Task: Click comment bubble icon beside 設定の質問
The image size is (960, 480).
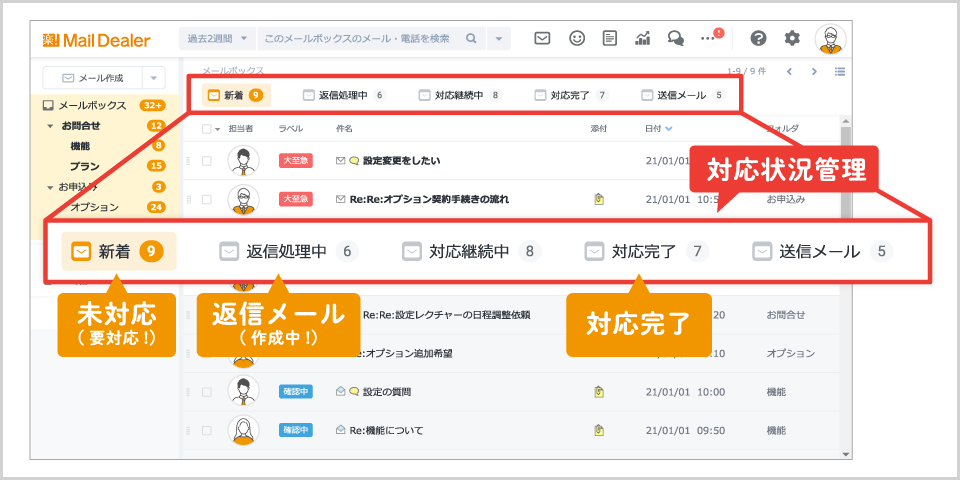Action: pos(354,392)
